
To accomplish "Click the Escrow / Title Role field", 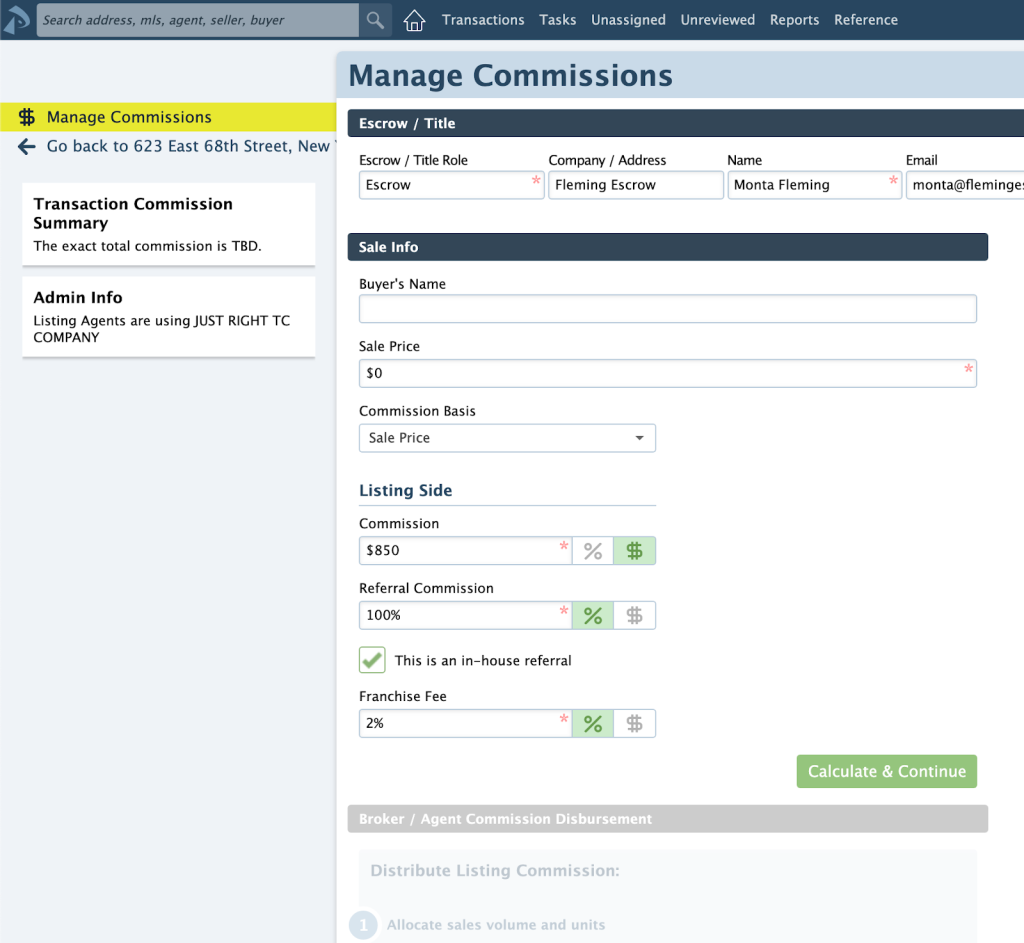I will [445, 185].
